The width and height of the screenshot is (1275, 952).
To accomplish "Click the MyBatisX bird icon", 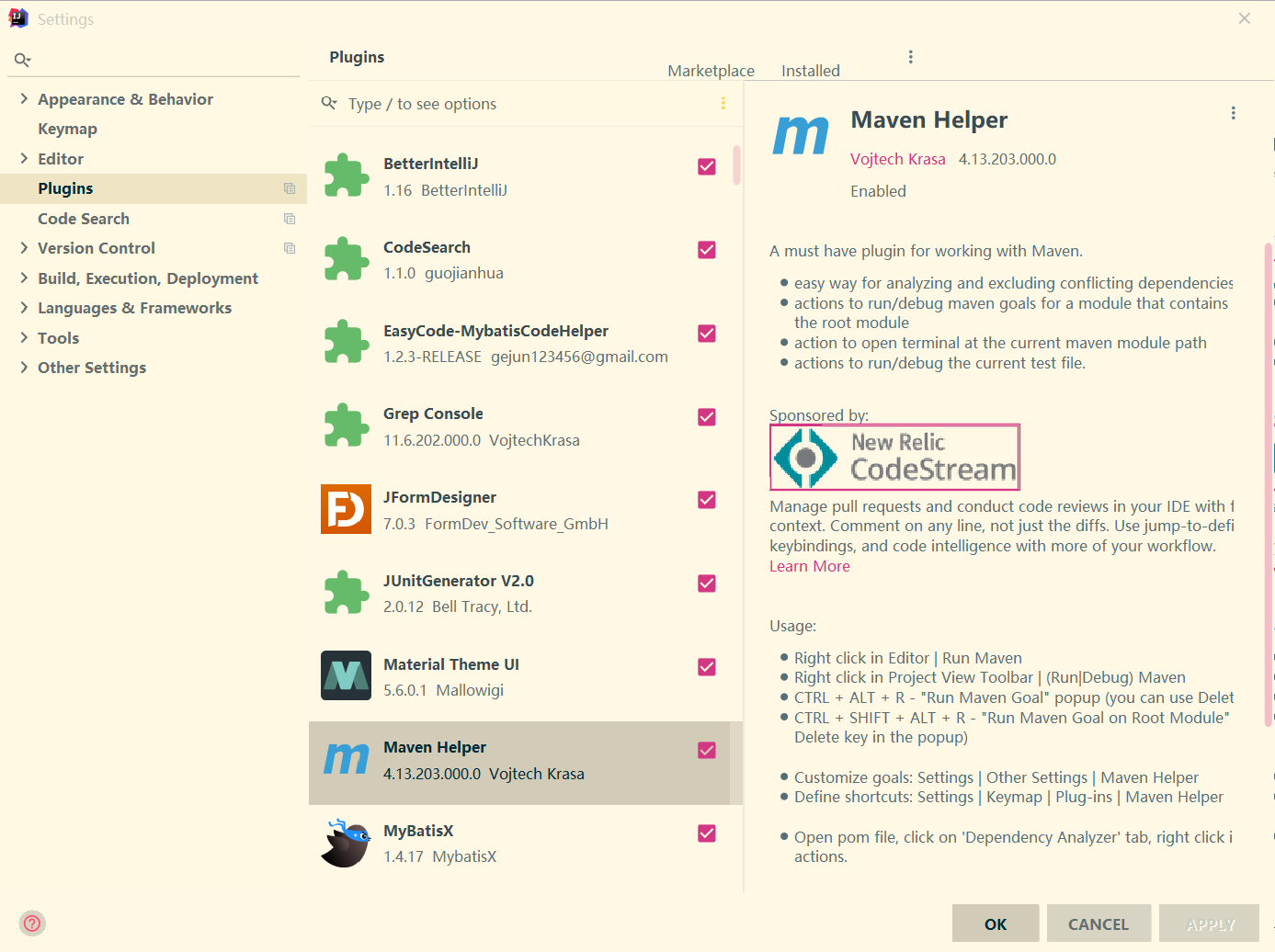I will coord(346,843).
